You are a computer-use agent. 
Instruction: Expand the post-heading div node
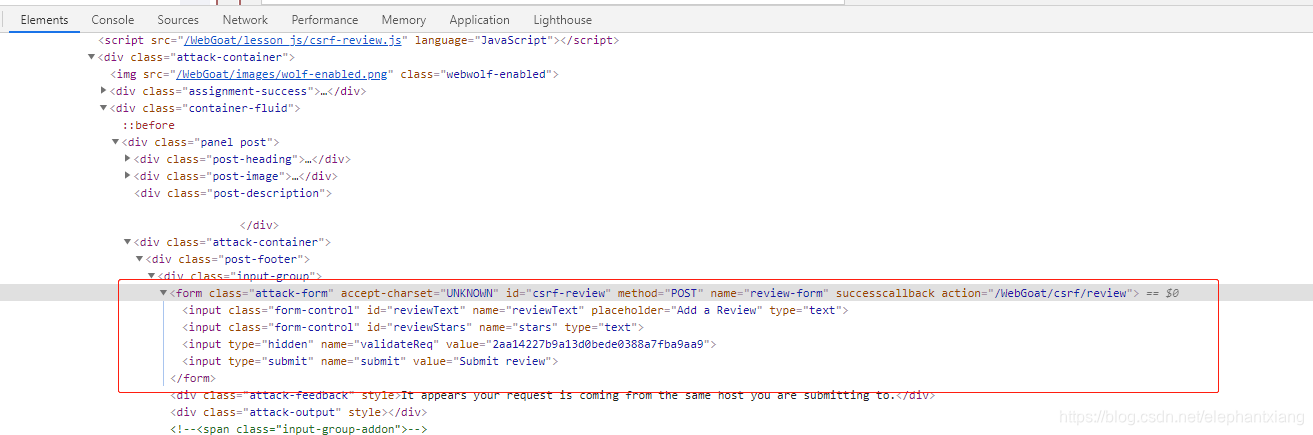[128, 159]
